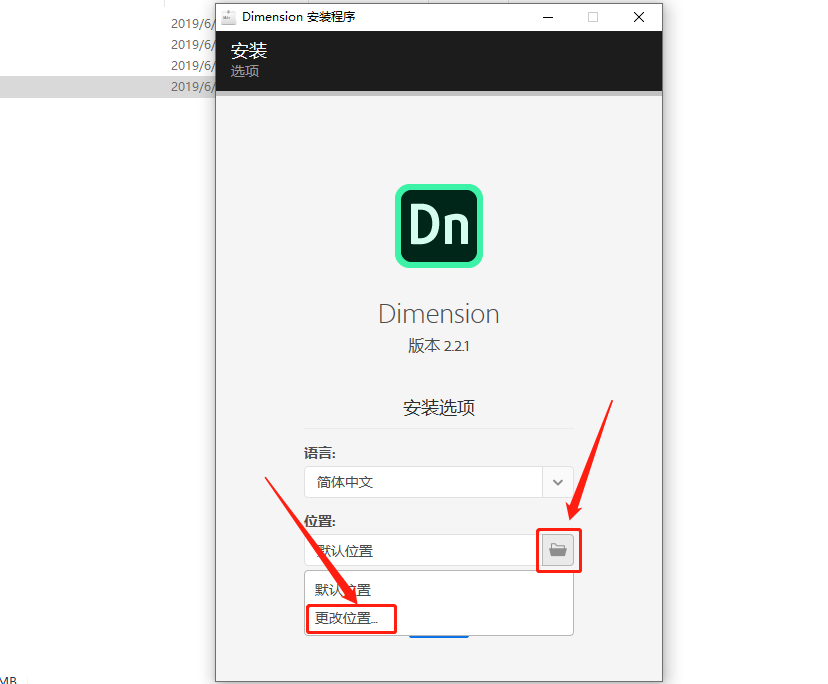
Task: Select the highlighted 2019/6 row in background window
Action: (108, 87)
